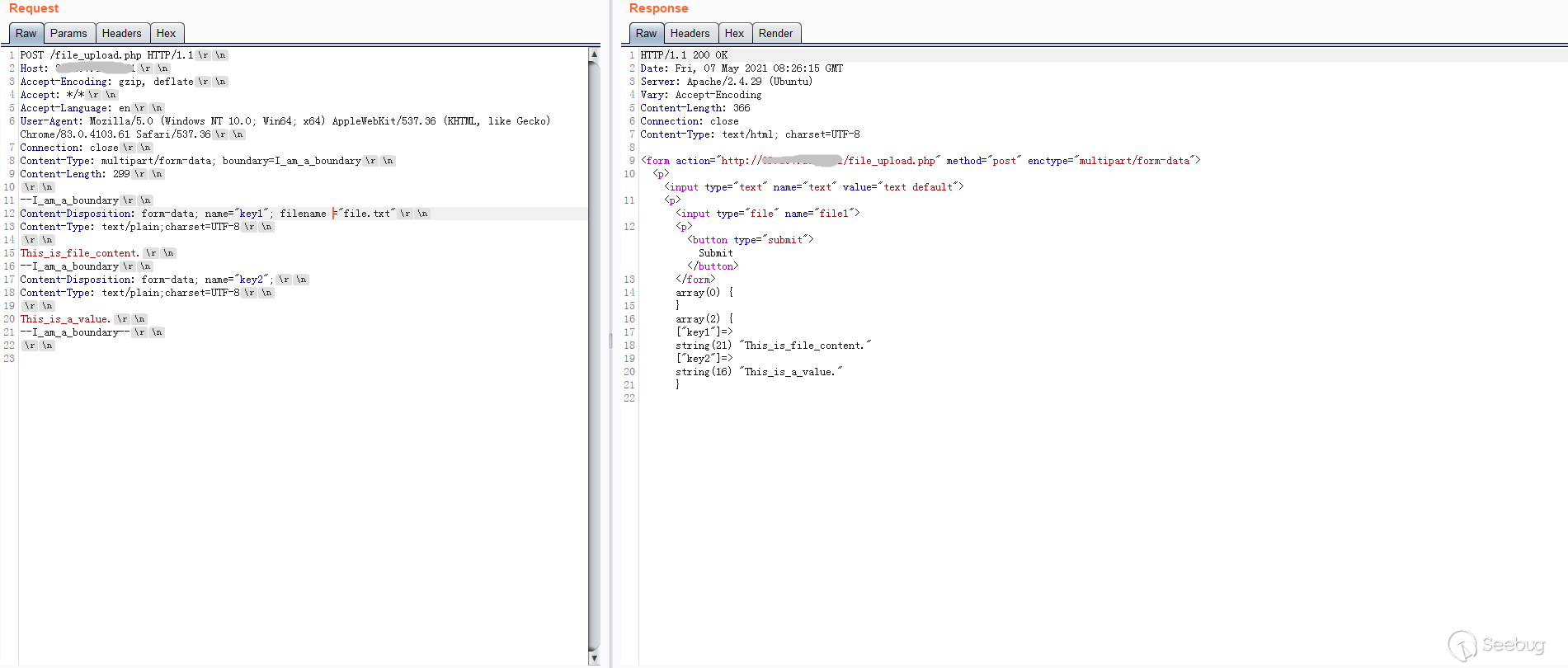Viewport: 1568px width, 668px height.
Task: Open the Request Headers tab
Action: tap(122, 33)
